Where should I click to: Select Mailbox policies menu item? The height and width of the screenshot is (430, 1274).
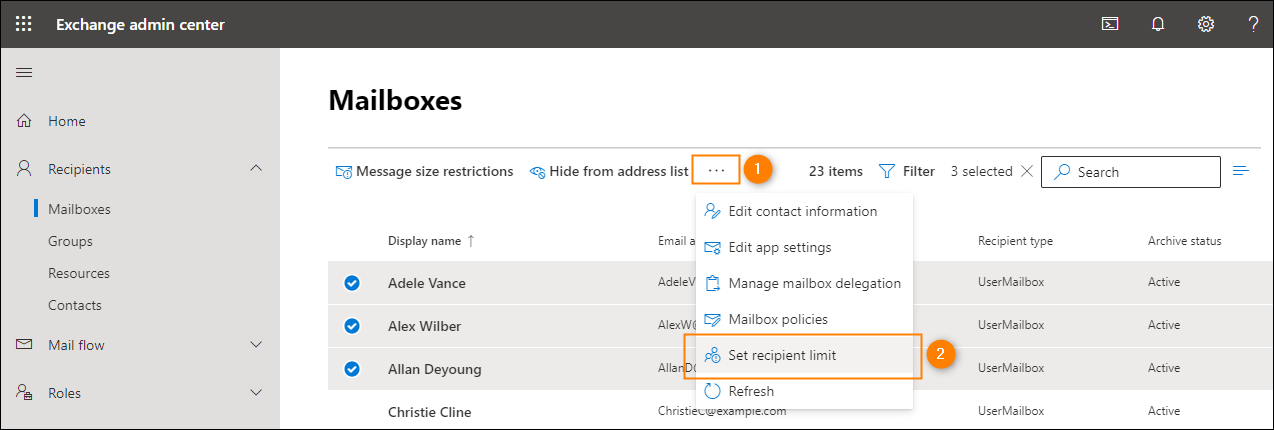(x=804, y=319)
